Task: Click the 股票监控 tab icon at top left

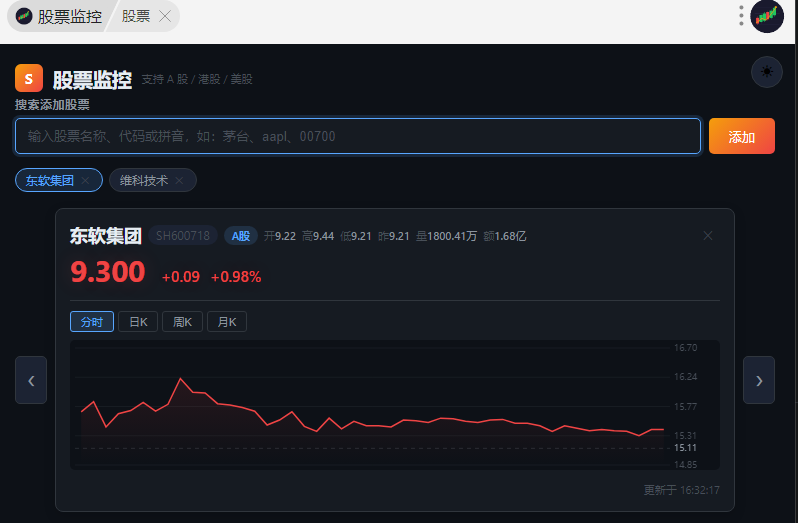Action: point(24,16)
